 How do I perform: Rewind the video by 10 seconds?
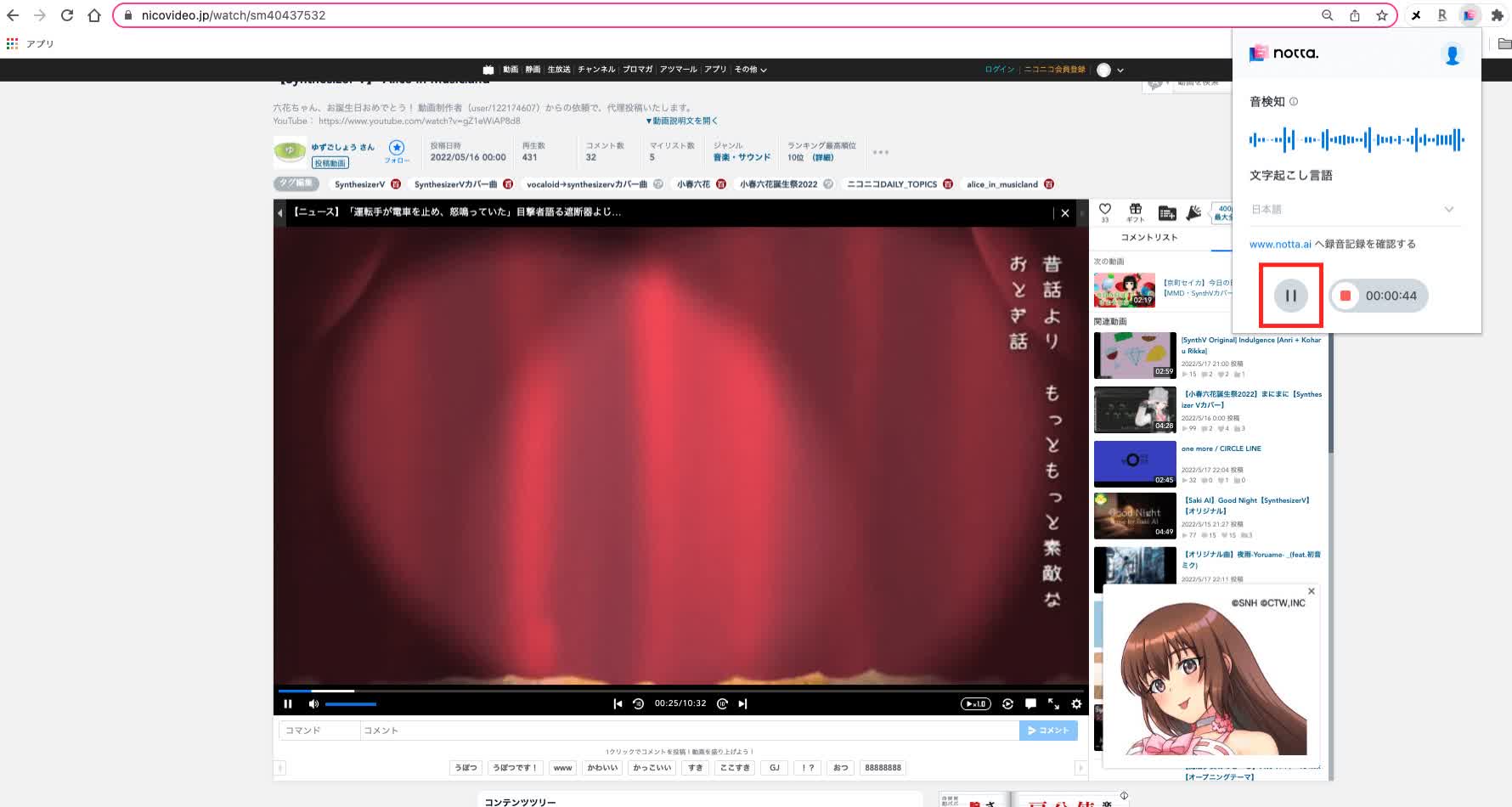click(638, 703)
